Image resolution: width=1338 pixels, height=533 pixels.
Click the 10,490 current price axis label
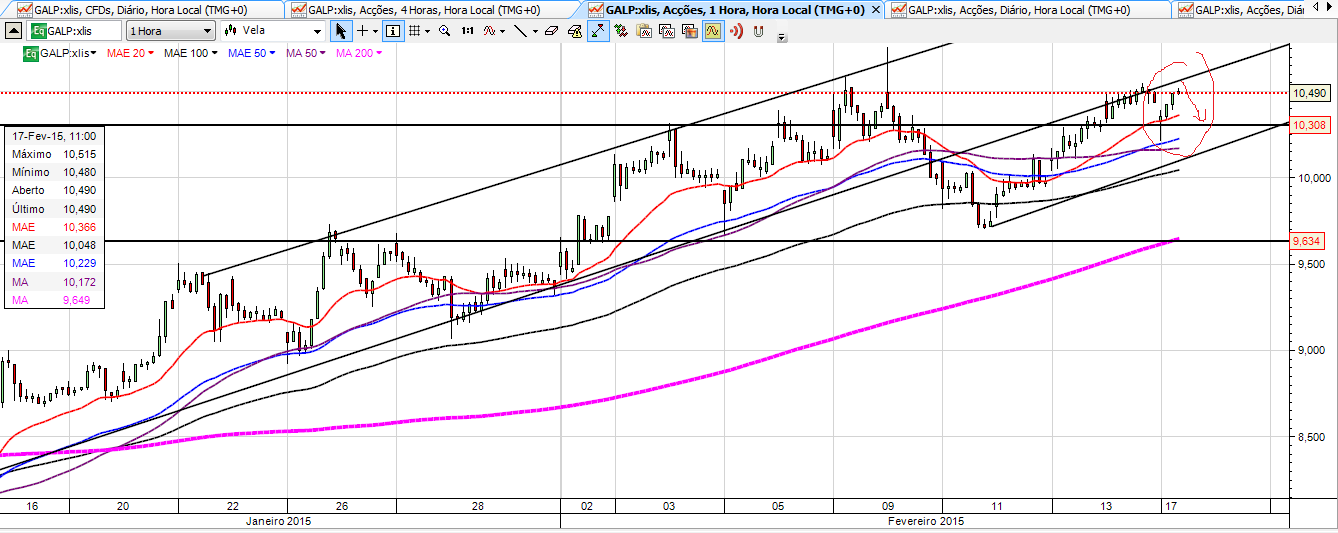click(1310, 93)
